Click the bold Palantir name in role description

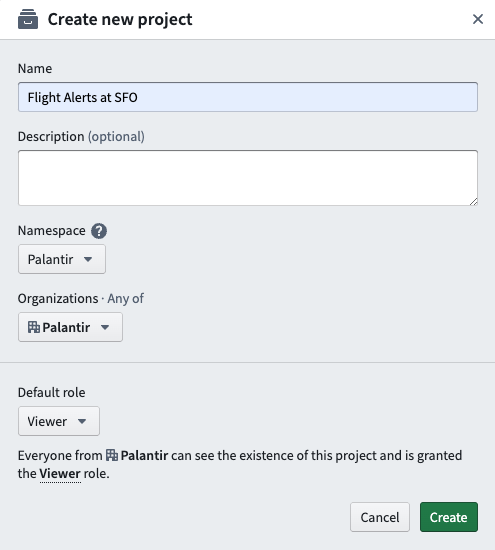pos(144,455)
